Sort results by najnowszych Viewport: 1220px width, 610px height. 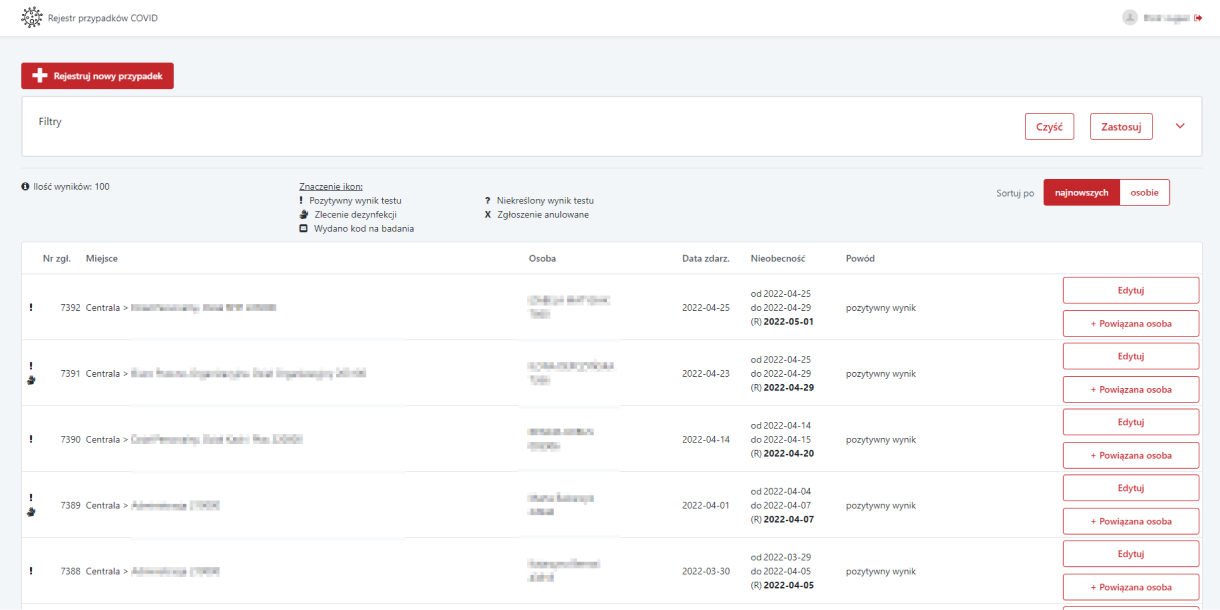[x=1081, y=193]
